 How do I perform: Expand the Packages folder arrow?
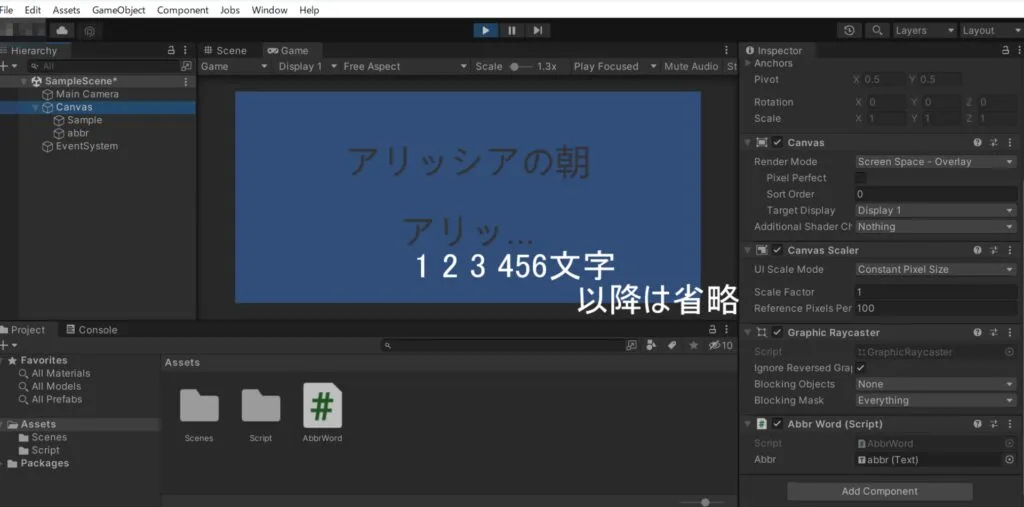pyautogui.click(x=3, y=464)
